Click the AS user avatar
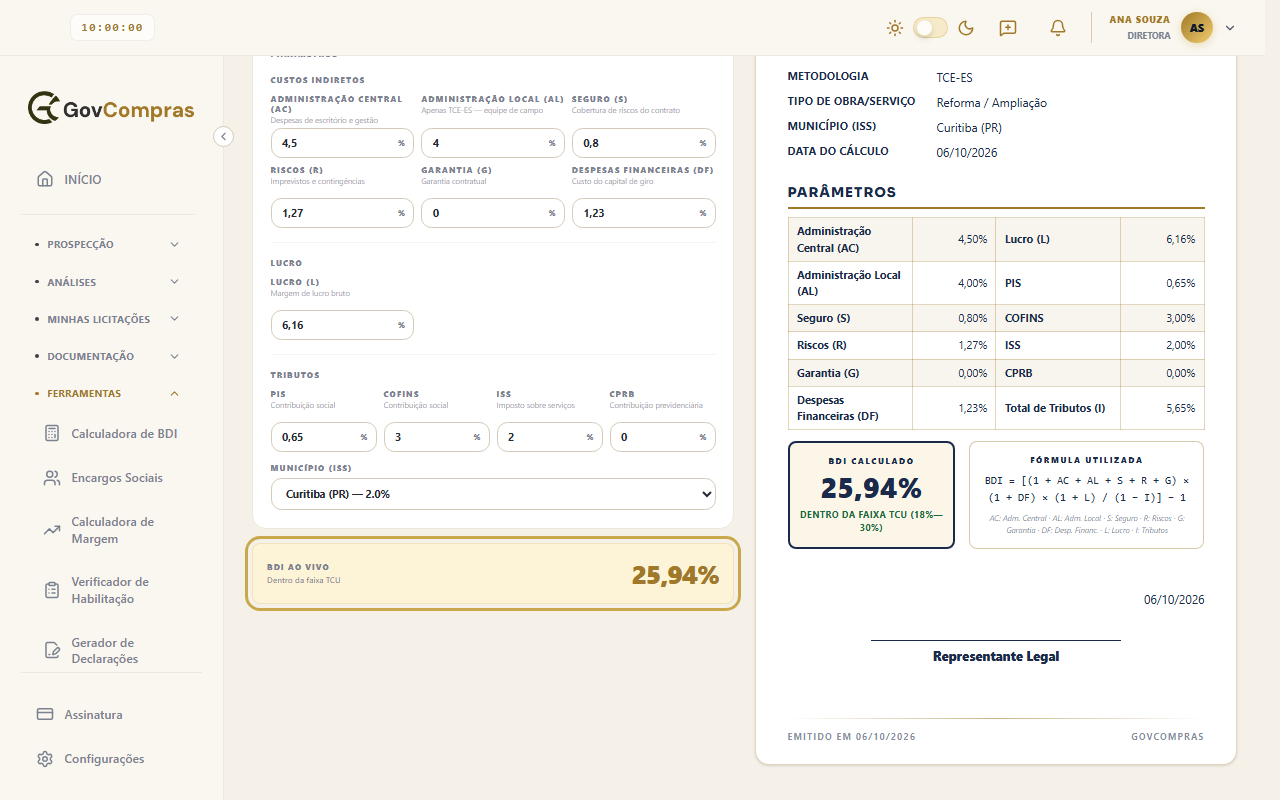This screenshot has width=1280, height=800. 1197,28
